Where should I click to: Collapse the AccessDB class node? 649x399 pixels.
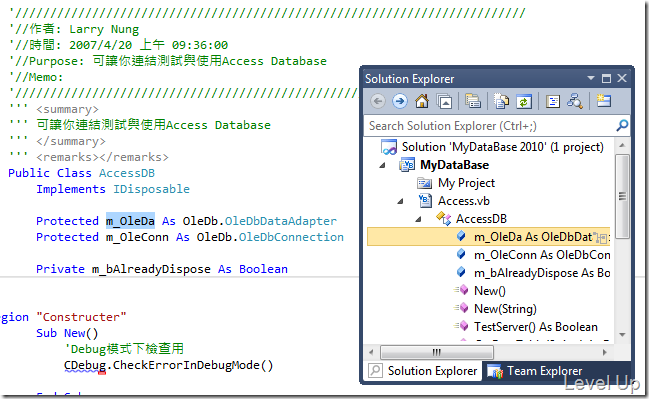pos(418,219)
